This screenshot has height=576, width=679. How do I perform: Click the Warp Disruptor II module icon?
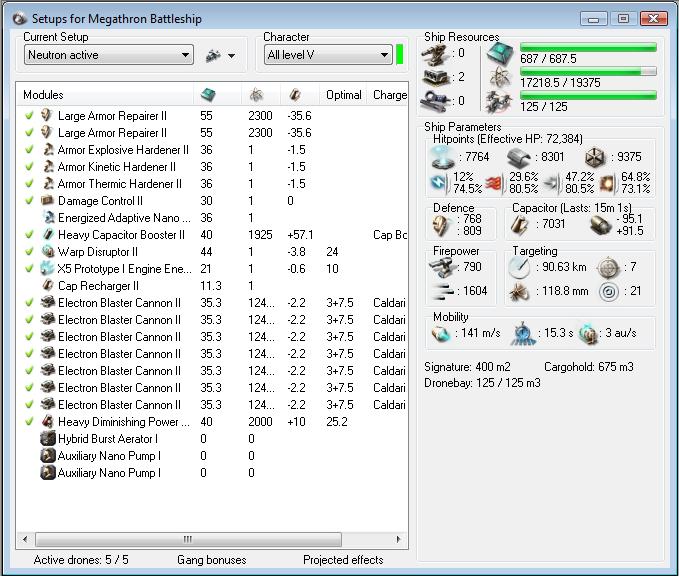(x=48, y=251)
